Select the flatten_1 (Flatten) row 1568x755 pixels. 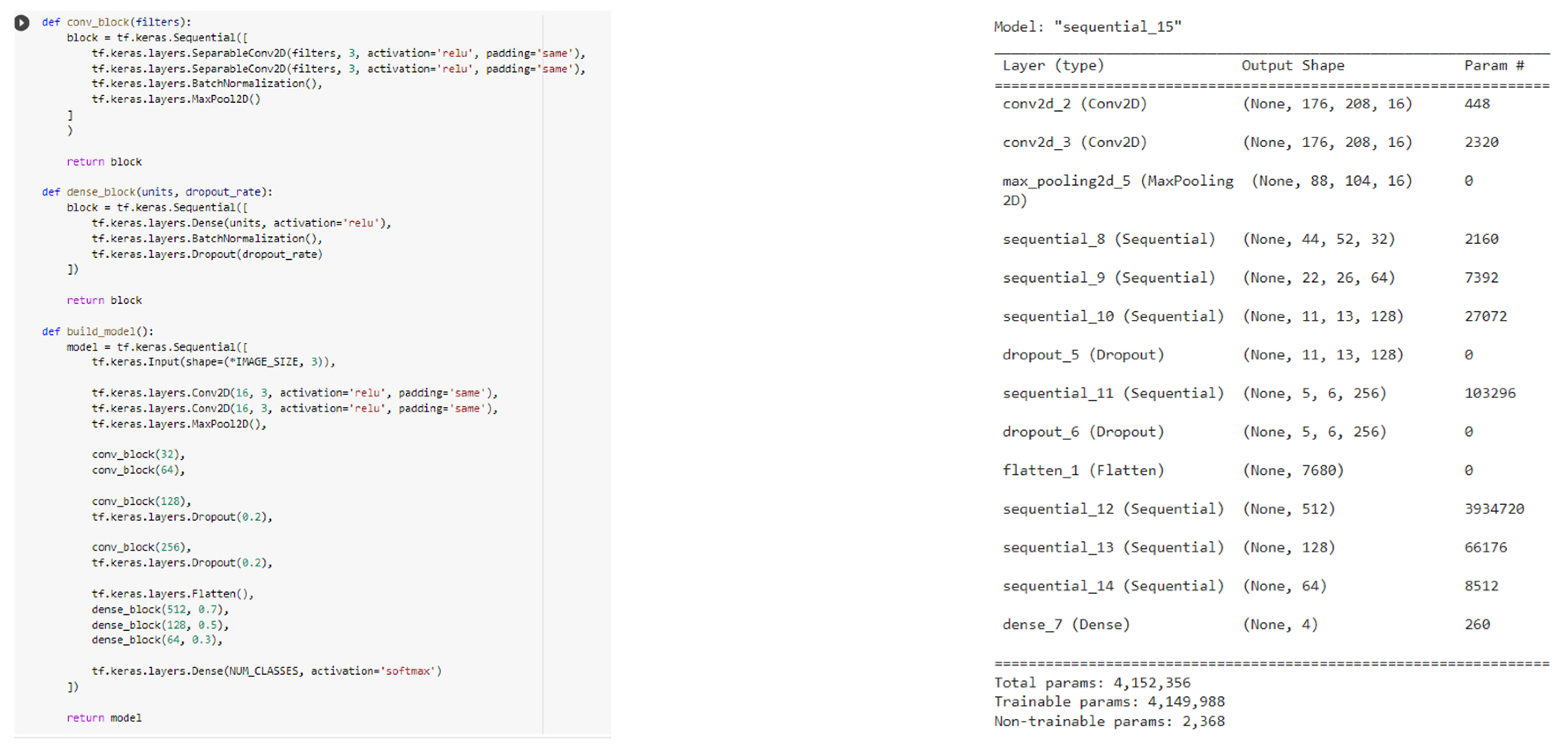[1083, 470]
